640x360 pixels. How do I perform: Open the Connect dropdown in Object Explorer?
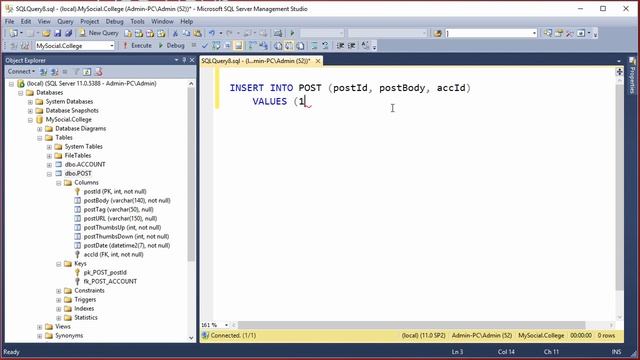(x=21, y=72)
